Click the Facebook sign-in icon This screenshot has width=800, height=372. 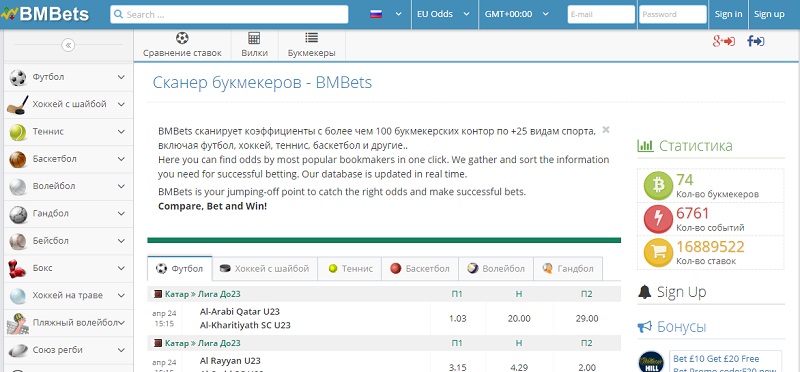tap(756, 41)
